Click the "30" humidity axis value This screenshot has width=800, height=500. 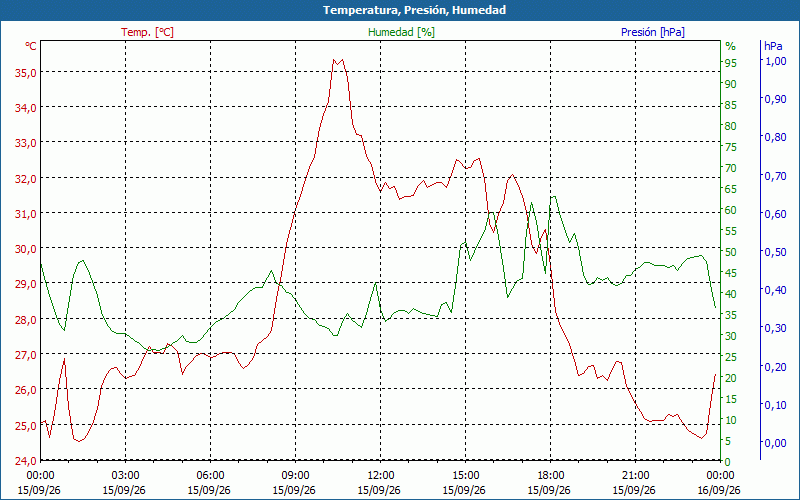coord(731,336)
